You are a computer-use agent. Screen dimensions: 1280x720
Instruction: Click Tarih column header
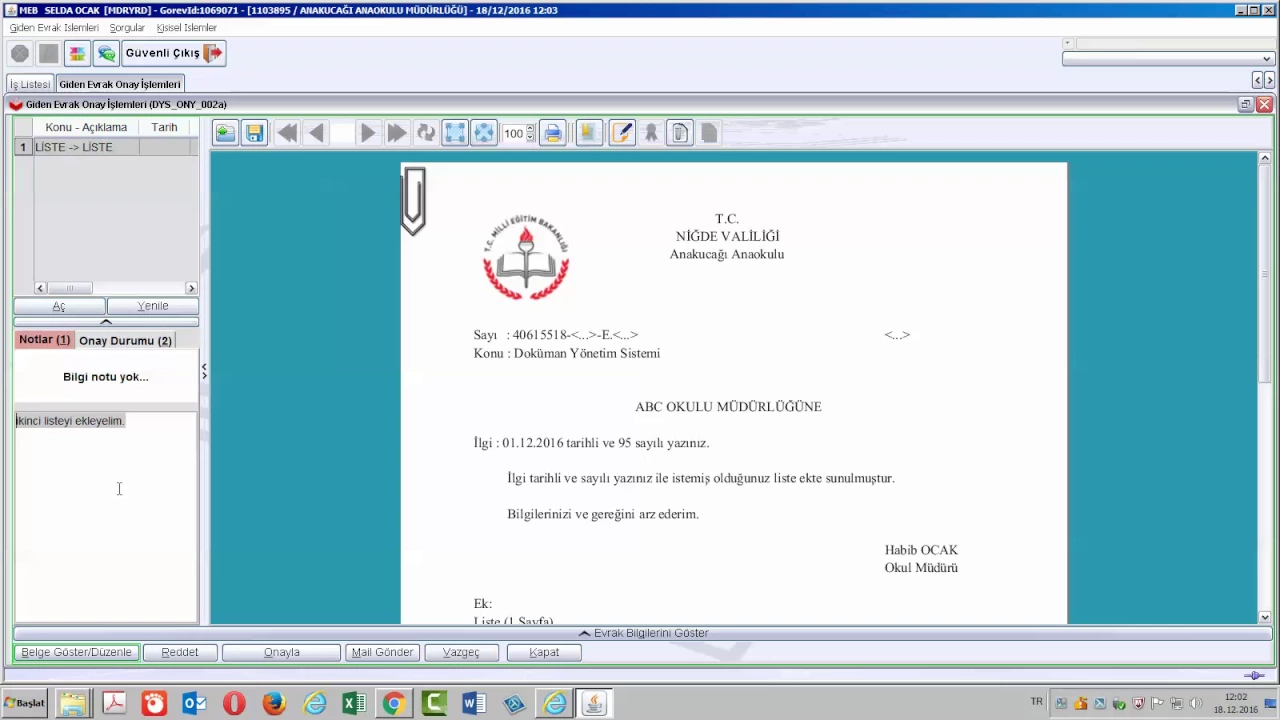[164, 127]
